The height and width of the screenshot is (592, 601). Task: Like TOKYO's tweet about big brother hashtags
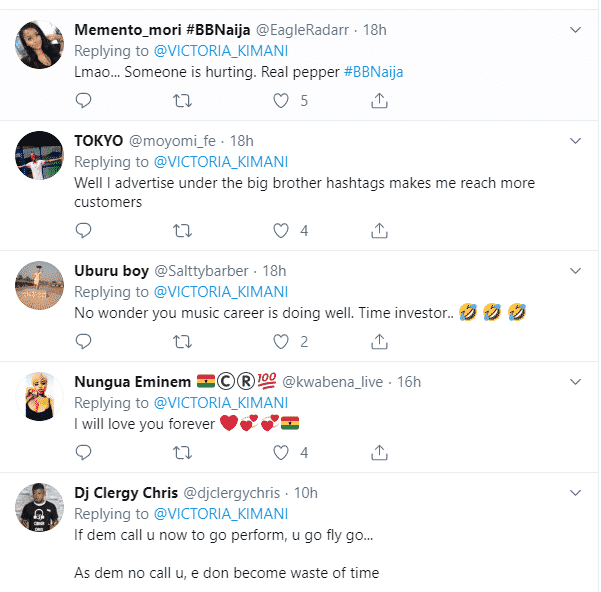pyautogui.click(x=282, y=231)
